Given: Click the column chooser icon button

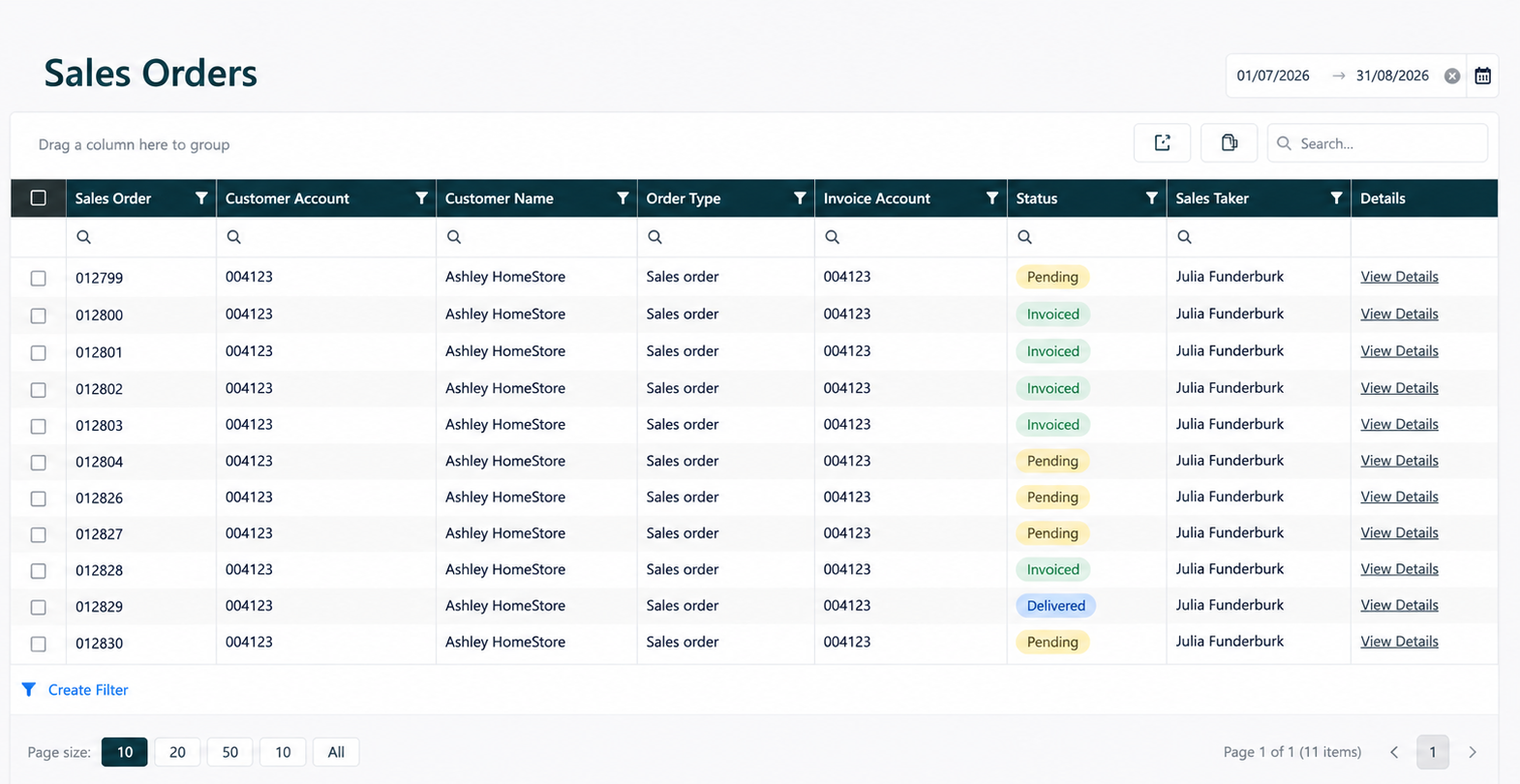Looking at the screenshot, I should pyautogui.click(x=1230, y=143).
